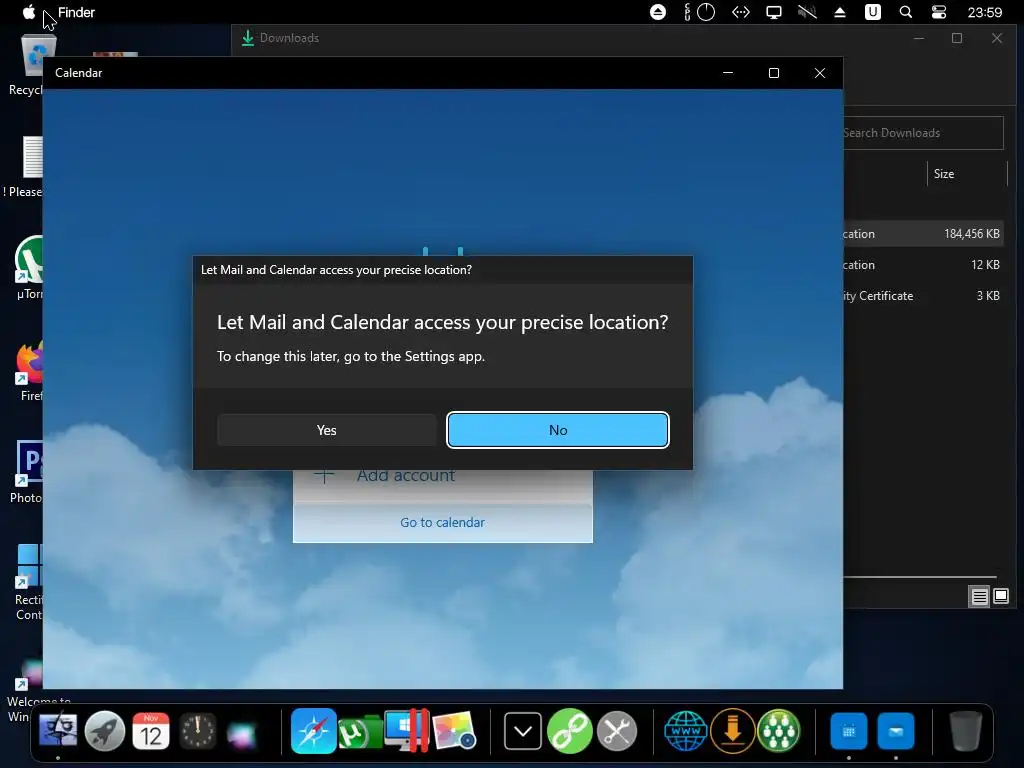The image size is (1024, 768).
Task: Maximize the Calendar window
Action: pyautogui.click(x=774, y=73)
